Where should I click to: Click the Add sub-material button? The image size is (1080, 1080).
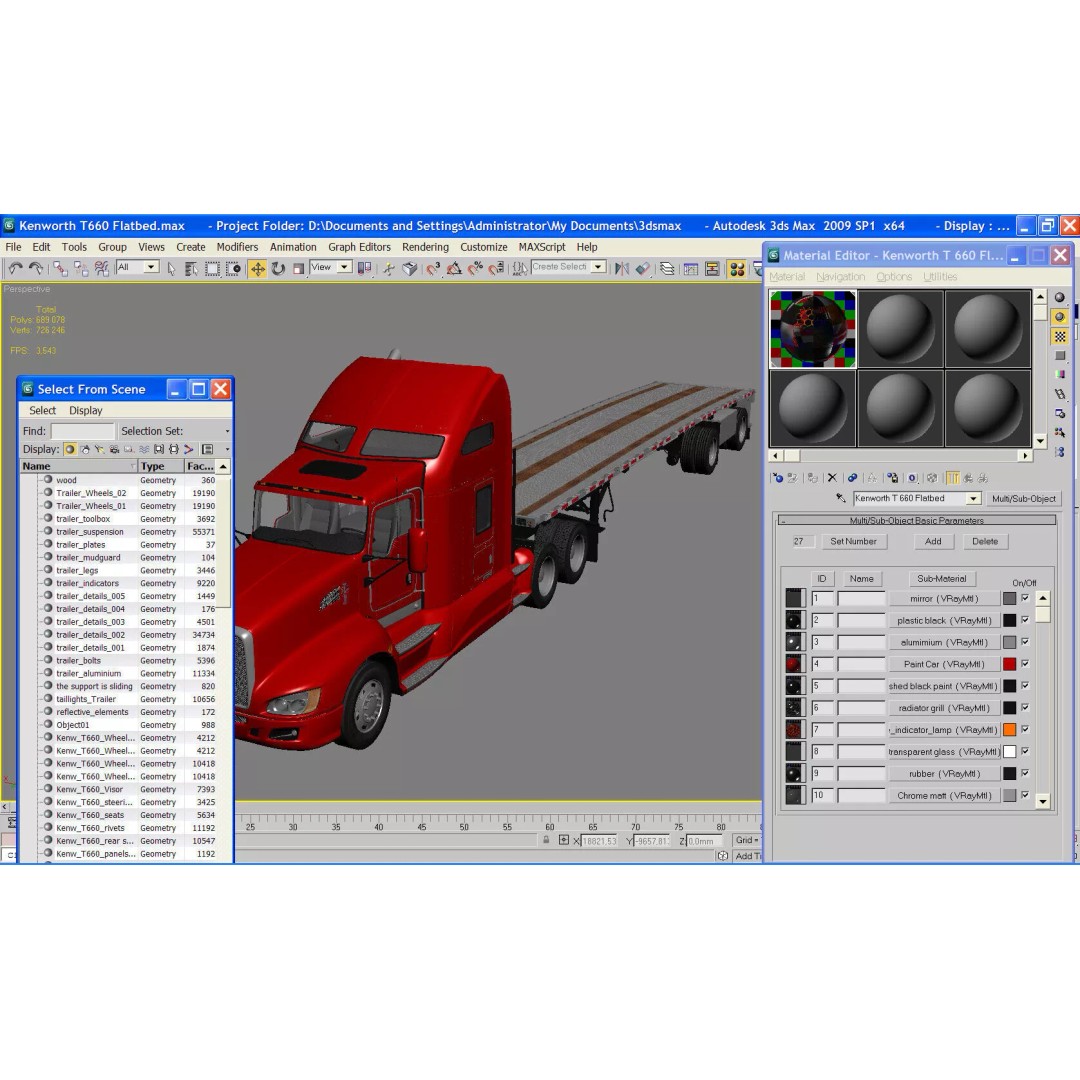point(933,541)
